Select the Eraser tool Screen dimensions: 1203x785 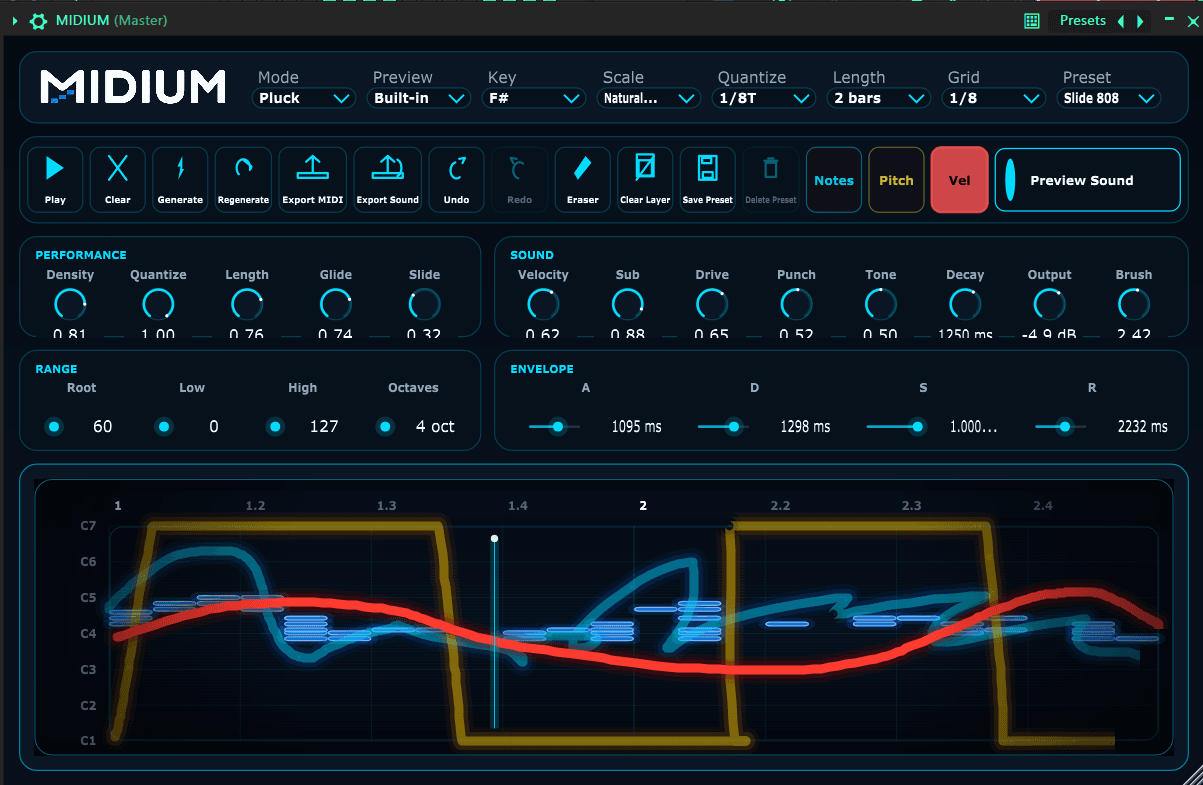583,180
